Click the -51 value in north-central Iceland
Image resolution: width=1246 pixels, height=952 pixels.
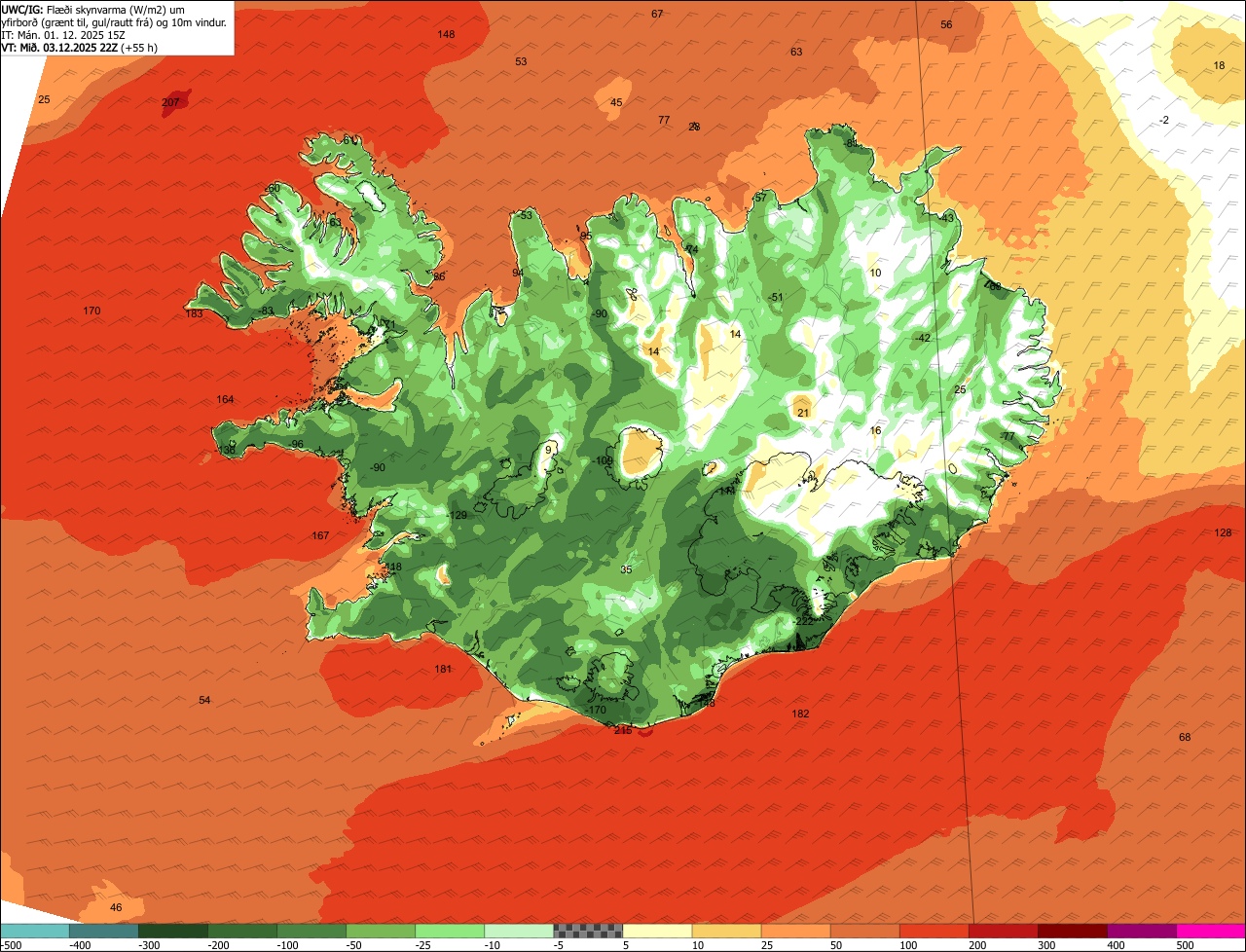[x=775, y=297]
